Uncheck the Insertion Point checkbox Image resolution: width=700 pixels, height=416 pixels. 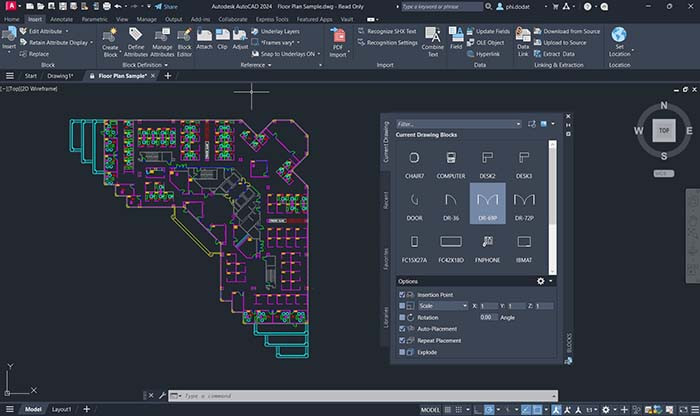click(403, 295)
